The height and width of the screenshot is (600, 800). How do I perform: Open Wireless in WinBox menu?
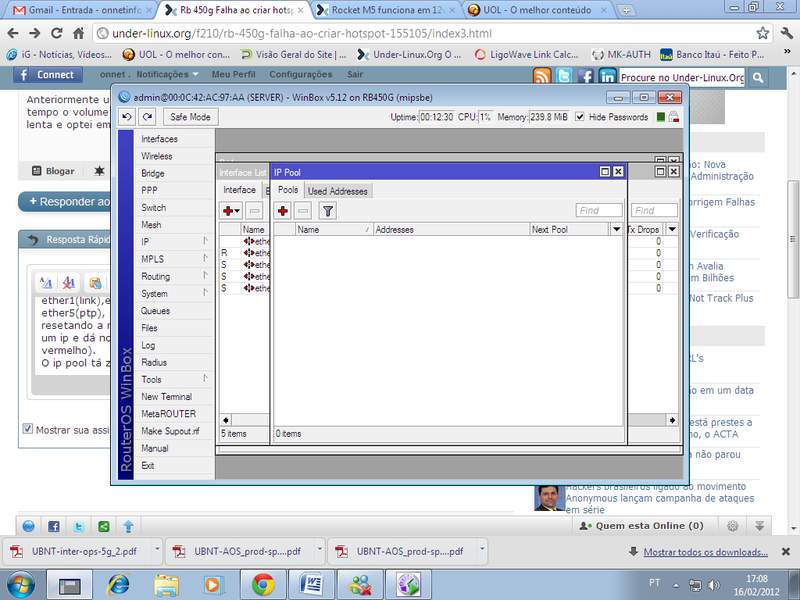click(x=157, y=156)
